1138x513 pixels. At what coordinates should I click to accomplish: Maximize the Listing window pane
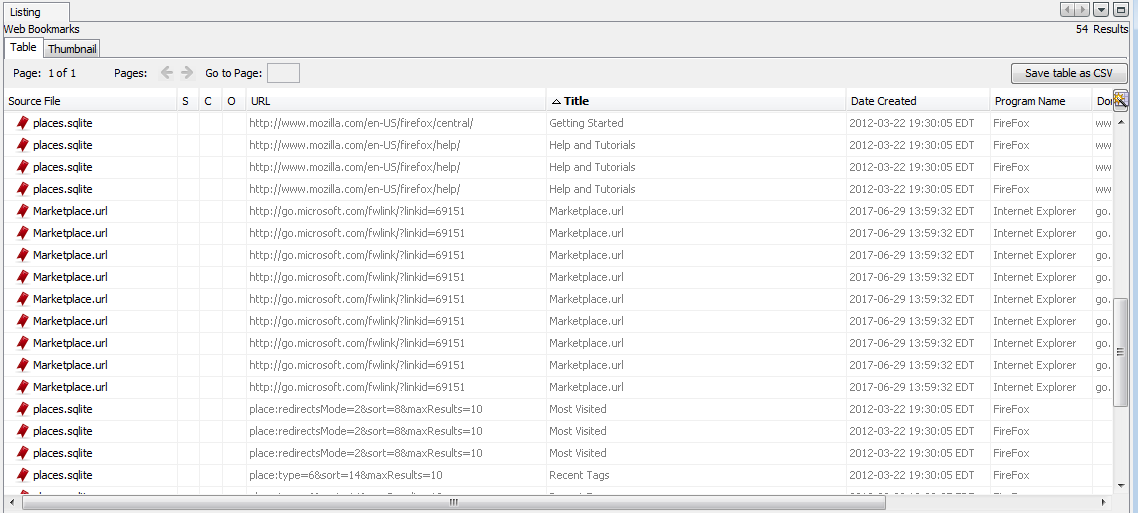[x=1120, y=10]
